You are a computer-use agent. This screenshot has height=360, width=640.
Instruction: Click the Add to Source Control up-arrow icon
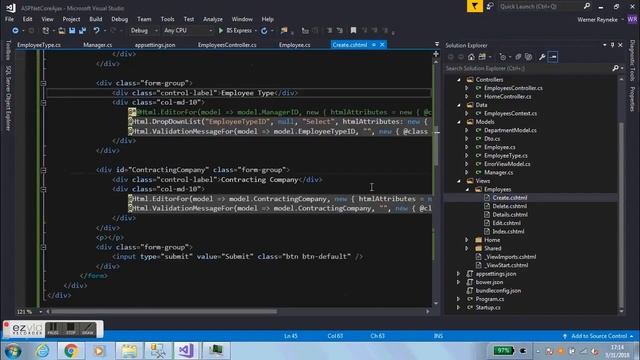click(x=565, y=336)
